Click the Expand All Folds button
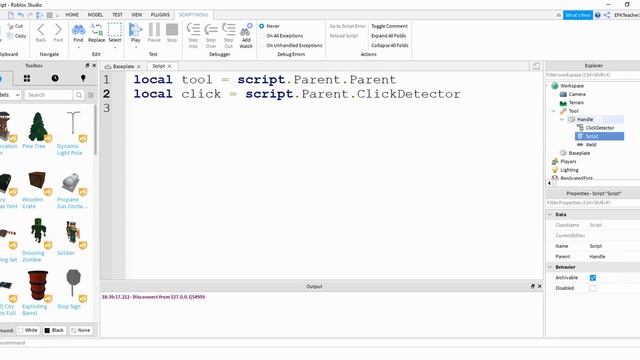640x360 pixels. coord(389,36)
